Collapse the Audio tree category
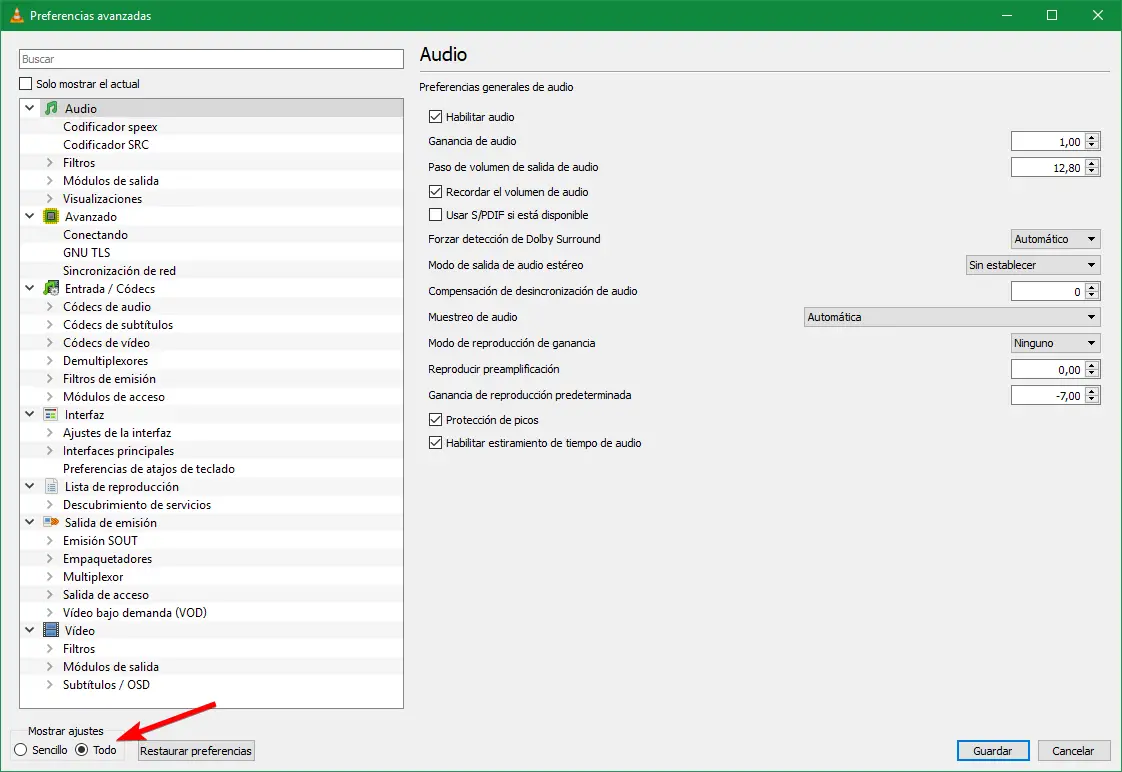 (30, 108)
